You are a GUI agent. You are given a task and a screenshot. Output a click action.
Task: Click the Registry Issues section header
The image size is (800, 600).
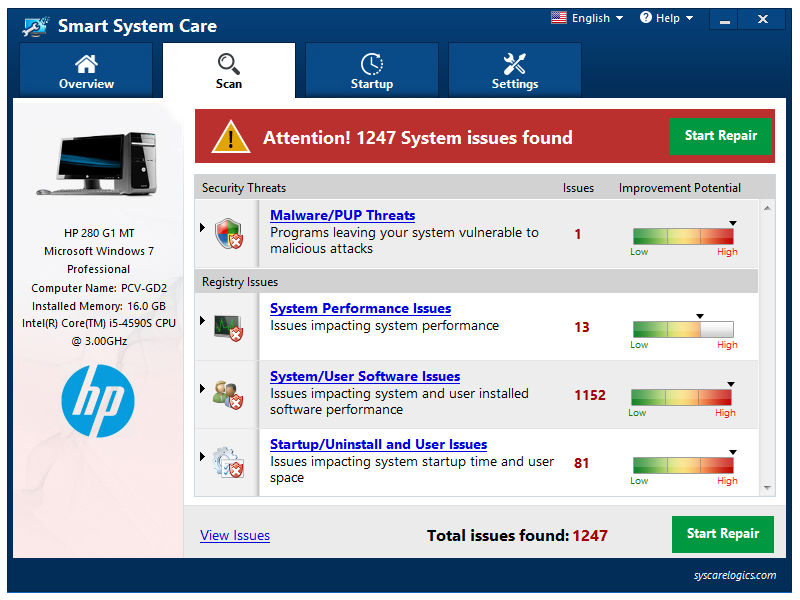point(240,282)
